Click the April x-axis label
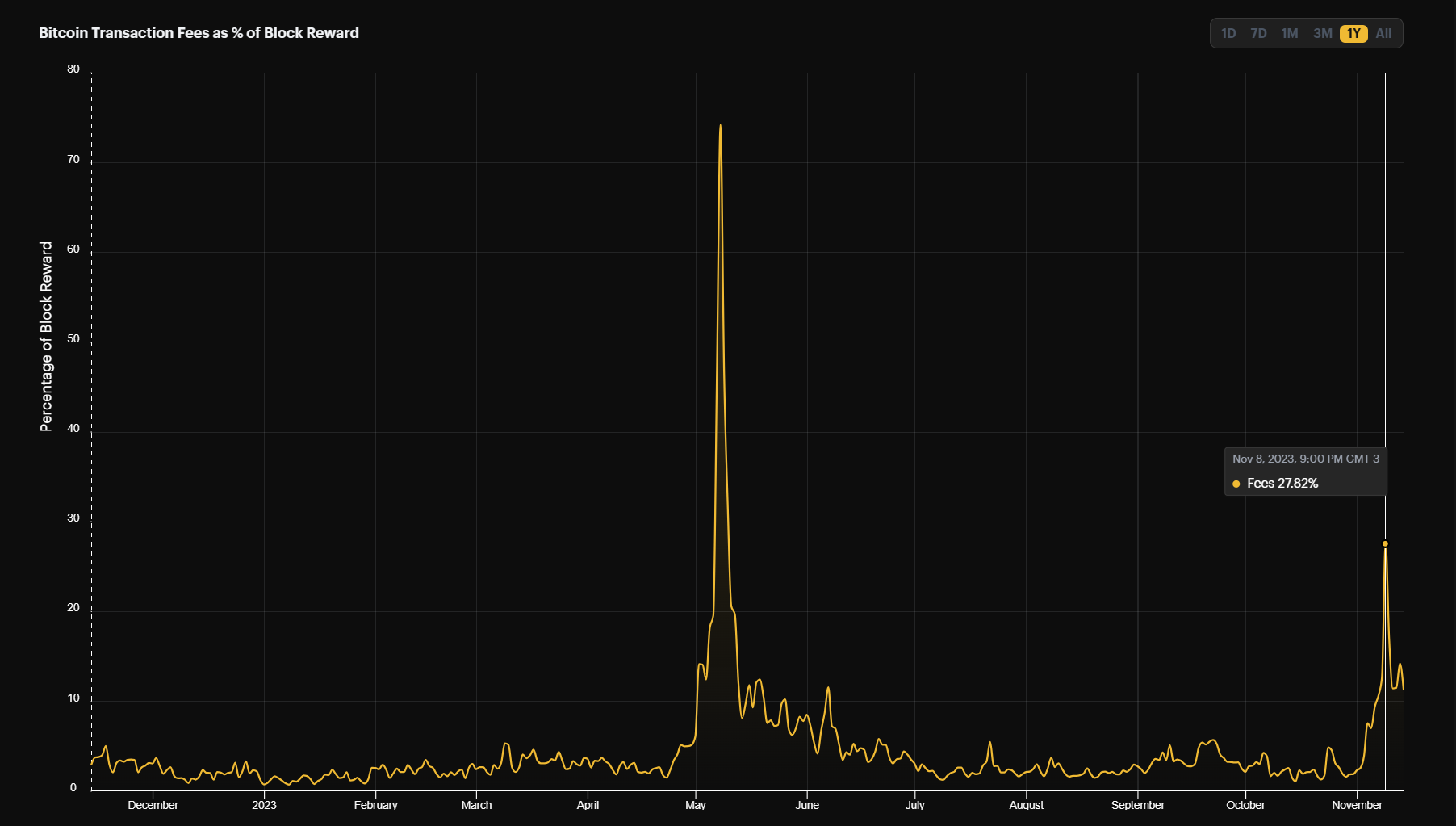The width and height of the screenshot is (1456, 826). [x=588, y=805]
